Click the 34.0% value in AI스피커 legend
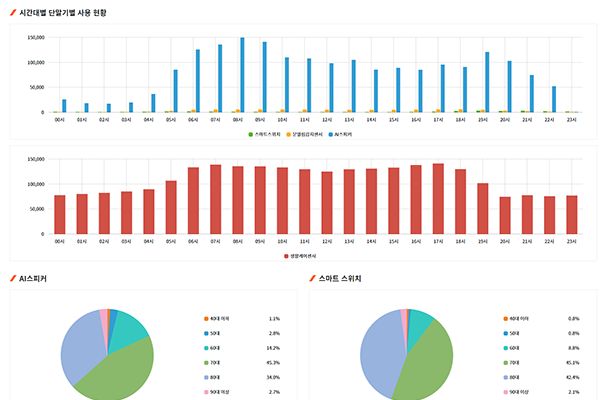The width and height of the screenshot is (600, 400). (x=273, y=377)
